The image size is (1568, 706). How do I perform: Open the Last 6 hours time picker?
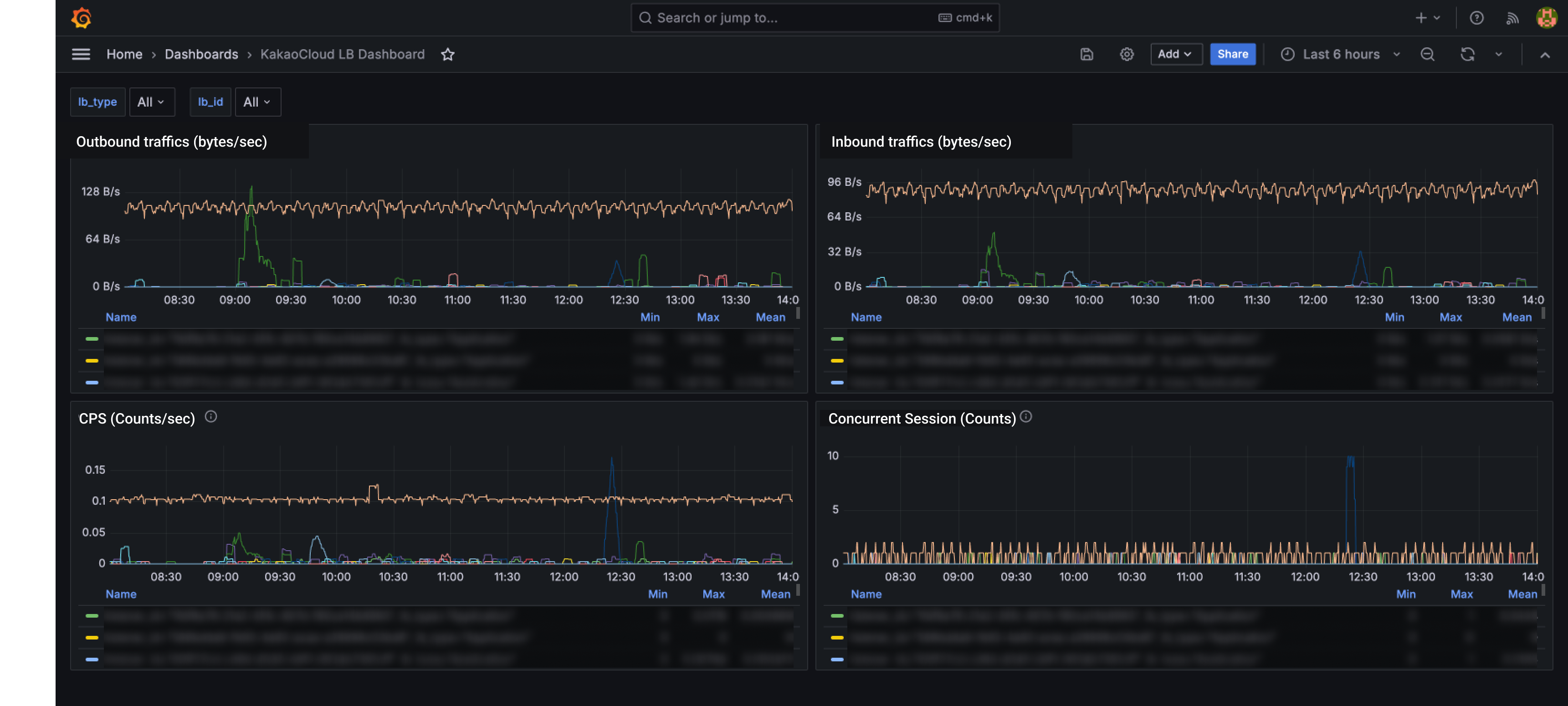[x=1340, y=54]
